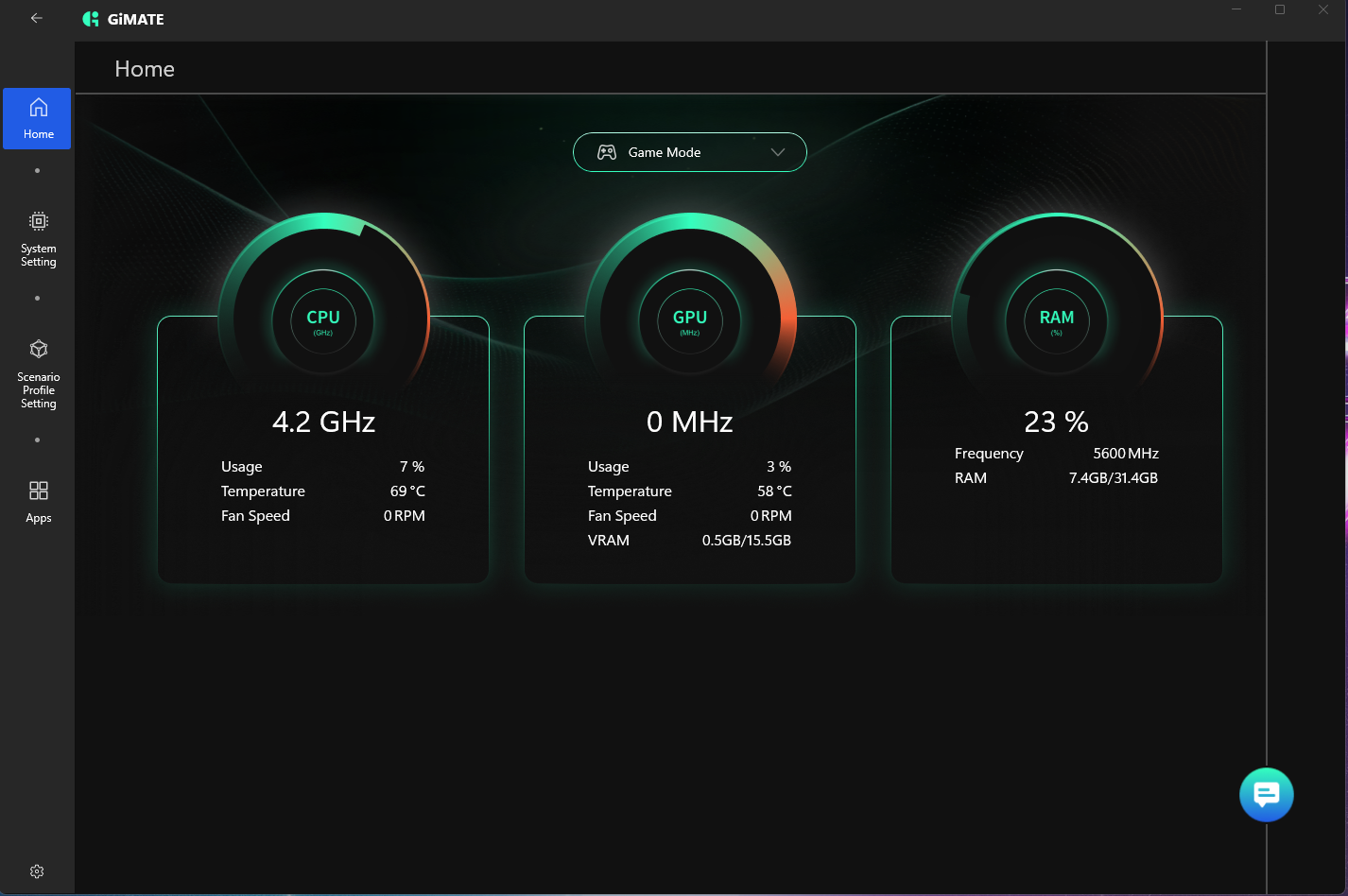Click the GPU VRAM 0.5GB/15.5GB value
The height and width of the screenshot is (896, 1348).
(746, 541)
